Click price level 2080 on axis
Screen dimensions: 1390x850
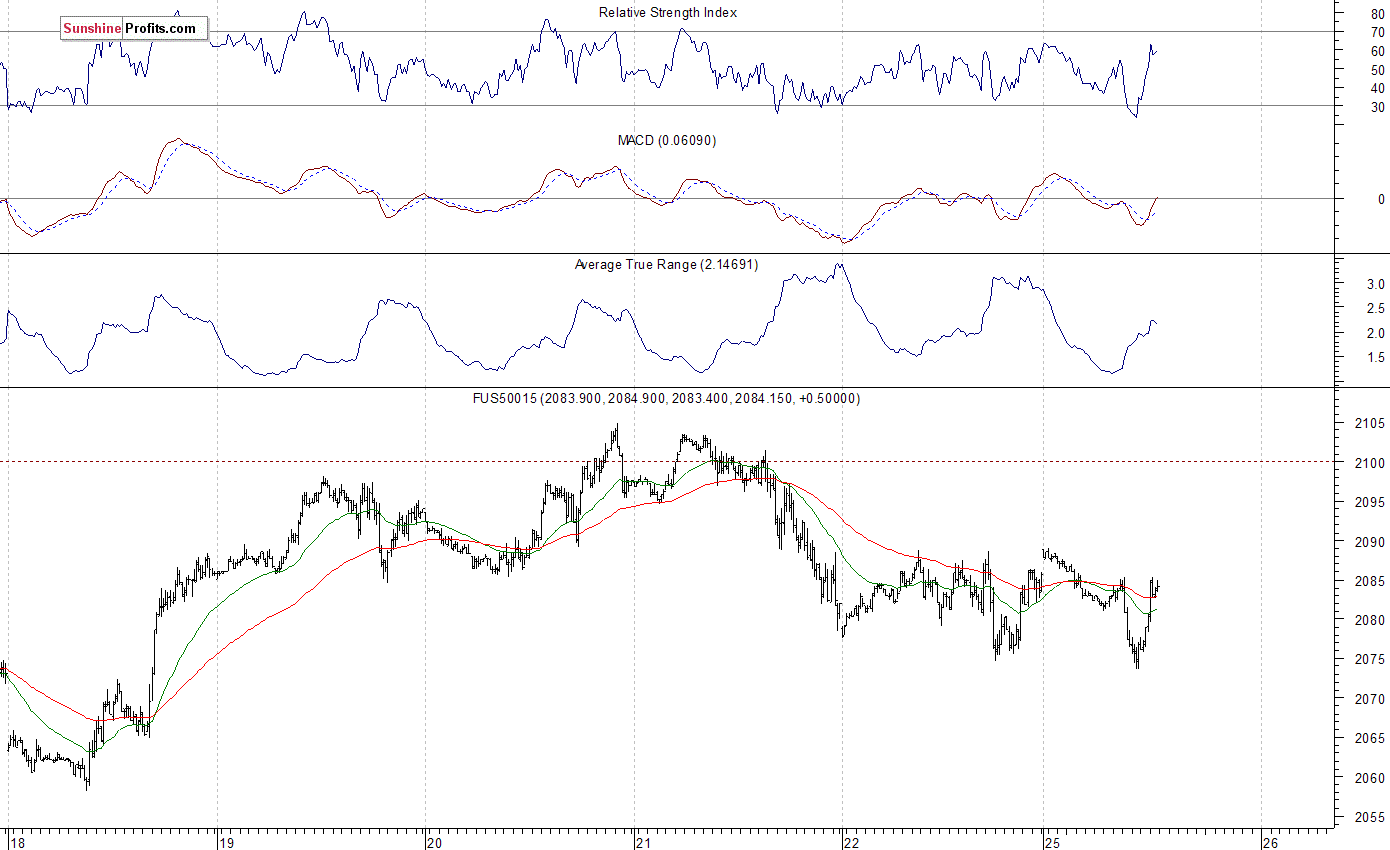[1369, 620]
